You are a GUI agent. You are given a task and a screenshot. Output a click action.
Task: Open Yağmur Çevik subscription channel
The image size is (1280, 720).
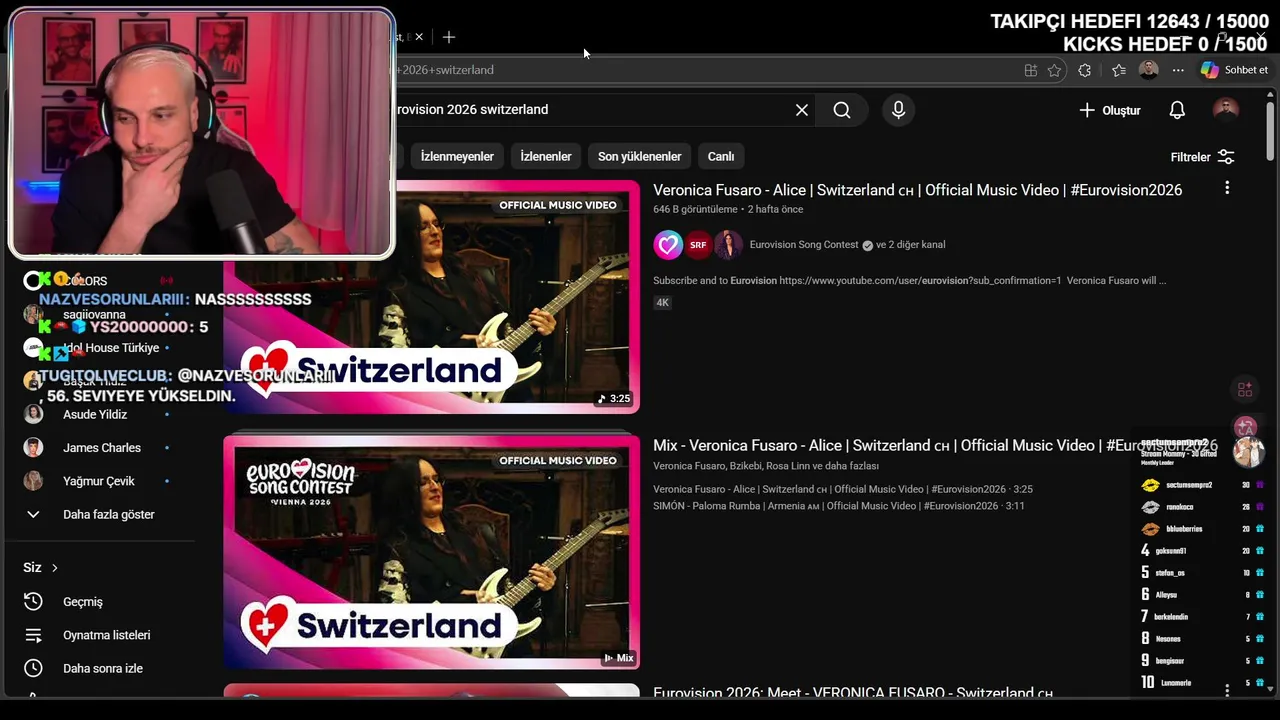(x=98, y=481)
